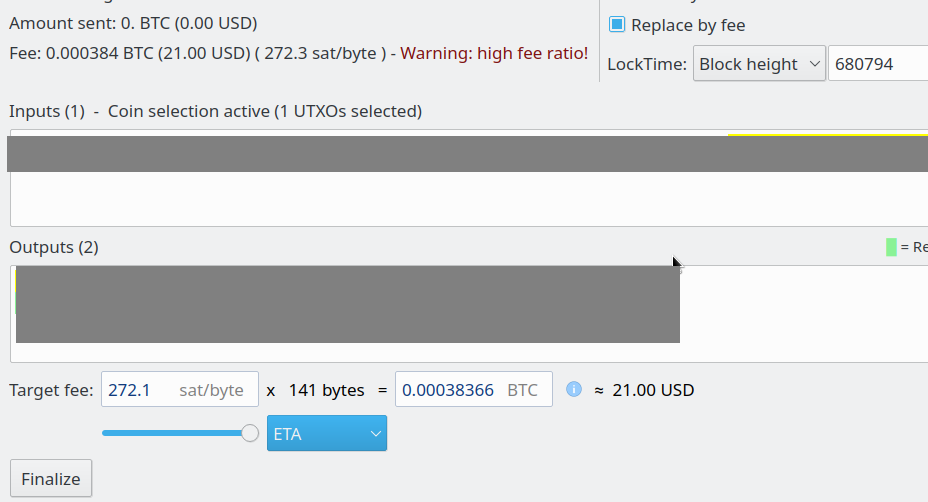Click the high fee ratio warning text
The width and height of the screenshot is (928, 502).
tap(494, 52)
